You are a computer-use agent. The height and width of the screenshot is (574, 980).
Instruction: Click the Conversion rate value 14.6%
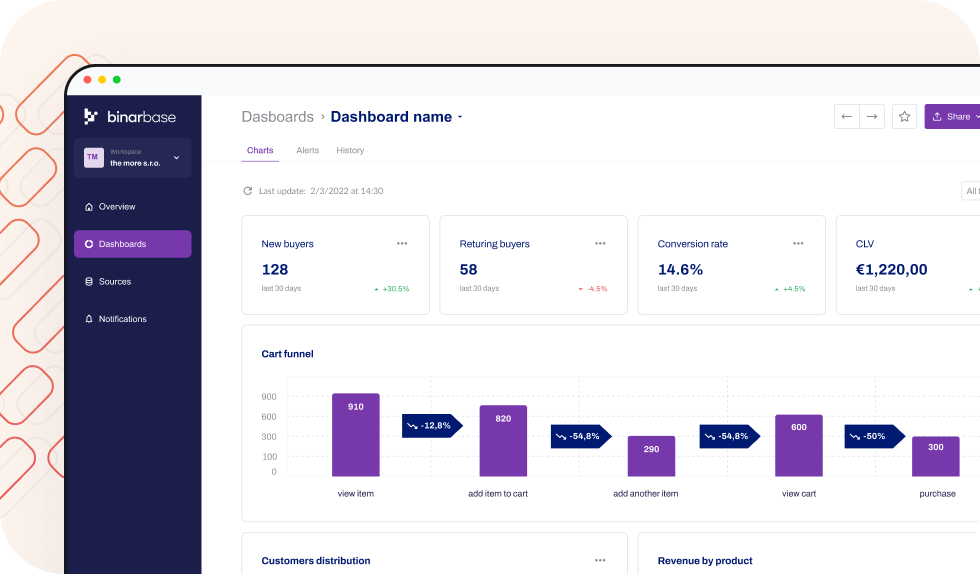680,269
